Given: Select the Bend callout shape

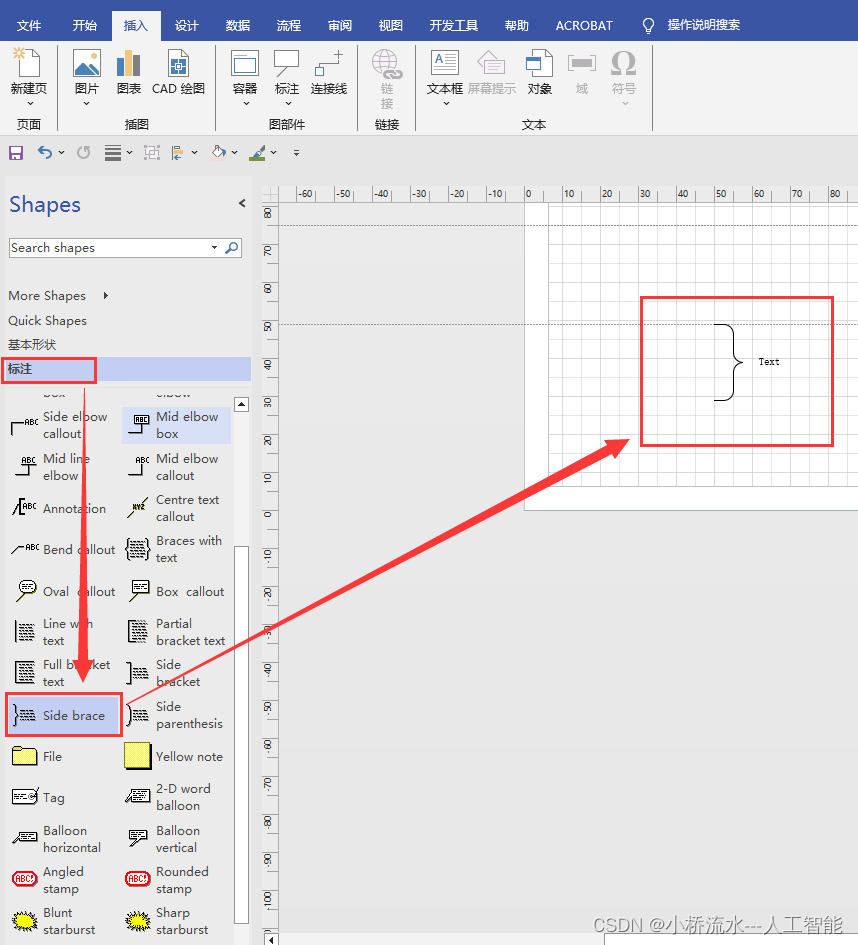Looking at the screenshot, I should click(x=63, y=549).
